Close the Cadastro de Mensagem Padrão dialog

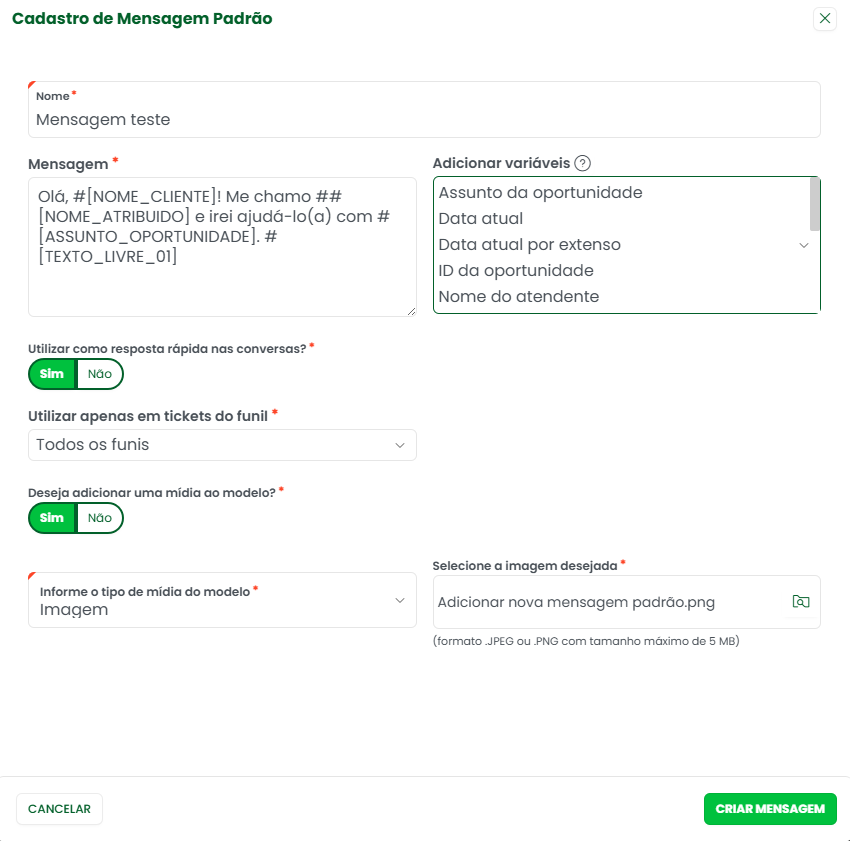pos(825,18)
